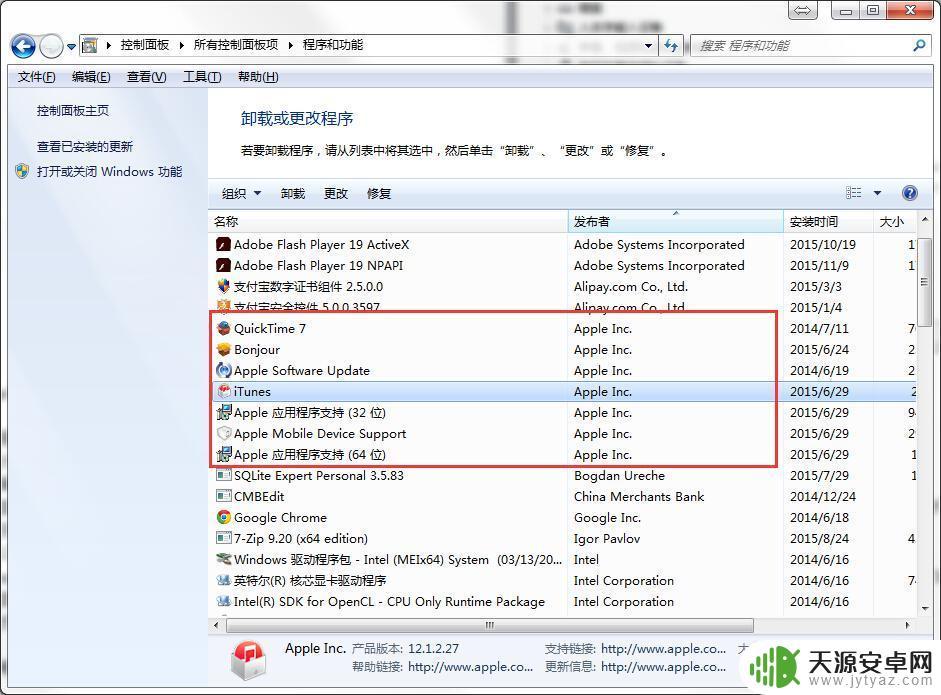Open the 文件(F) menu

37,77
